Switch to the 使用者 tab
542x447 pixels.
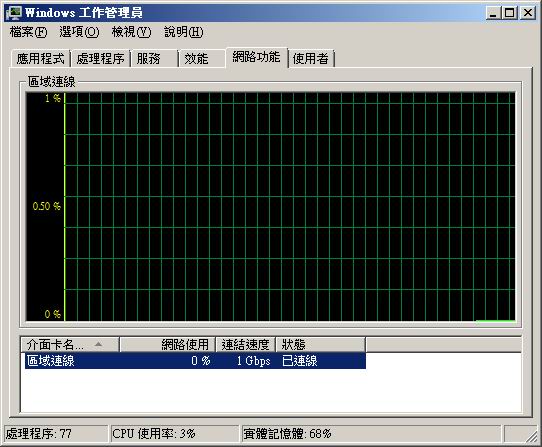(x=311, y=58)
